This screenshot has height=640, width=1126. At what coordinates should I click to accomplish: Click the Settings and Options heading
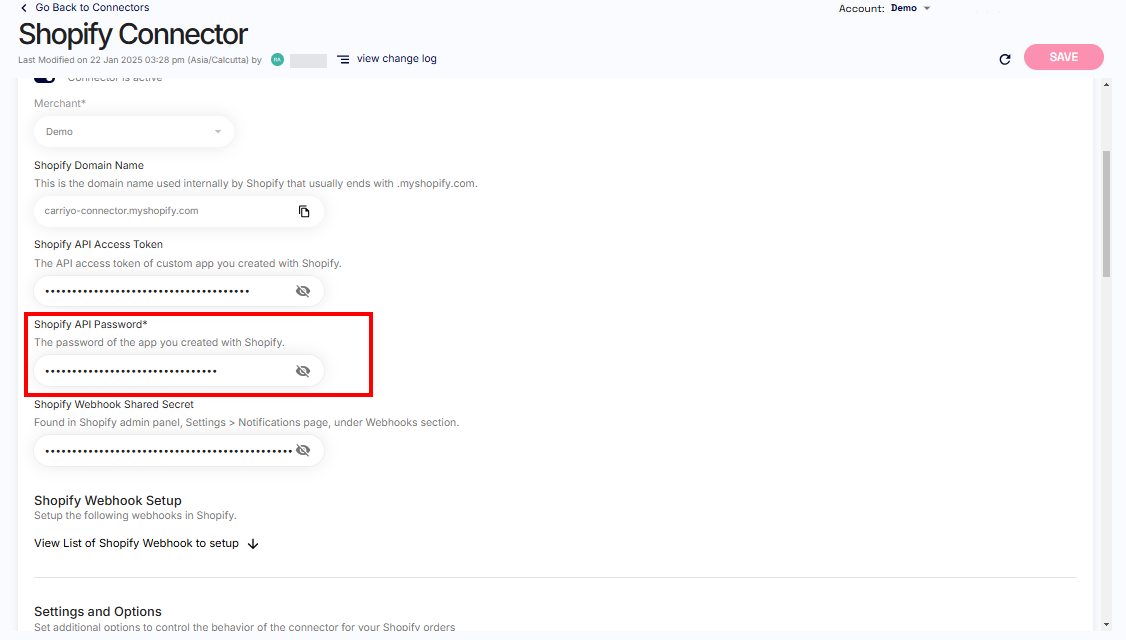(98, 611)
